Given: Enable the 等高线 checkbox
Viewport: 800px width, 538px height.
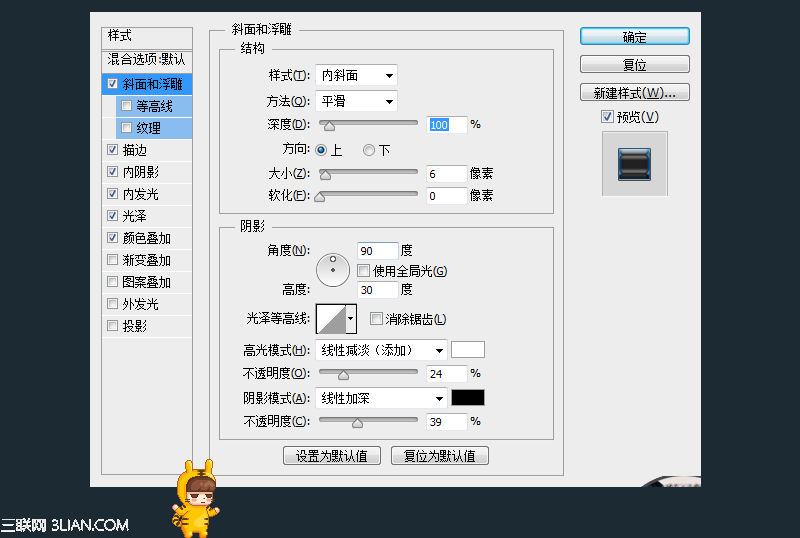Looking at the screenshot, I should point(127,106).
